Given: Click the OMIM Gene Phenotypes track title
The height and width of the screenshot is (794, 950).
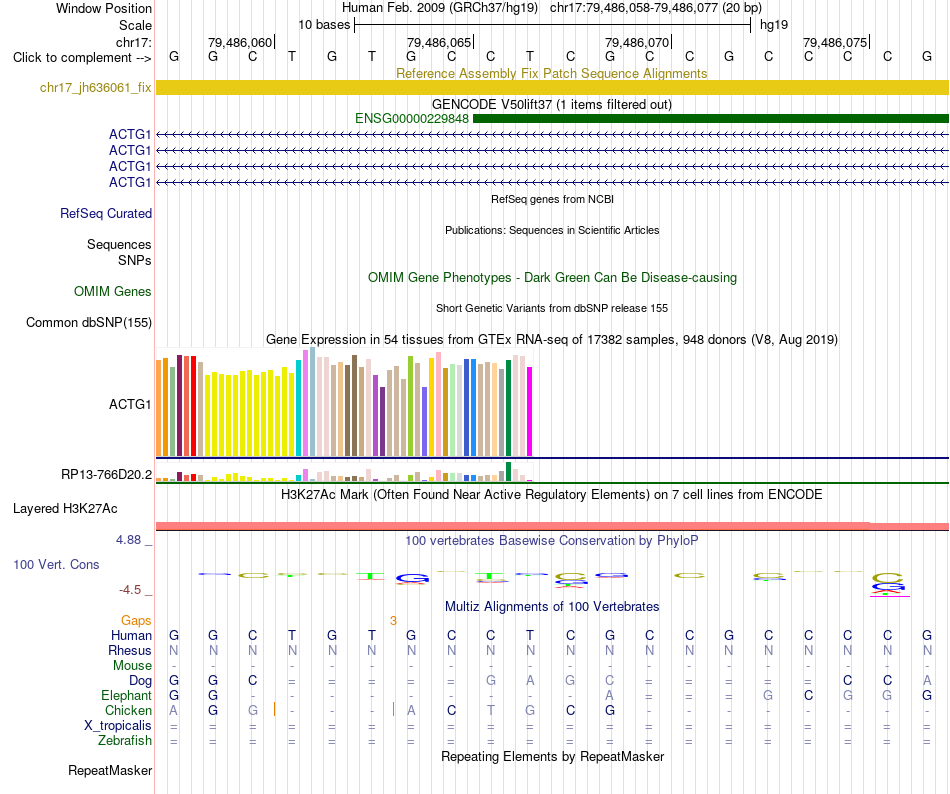Looking at the screenshot, I should pyautogui.click(x=553, y=277).
